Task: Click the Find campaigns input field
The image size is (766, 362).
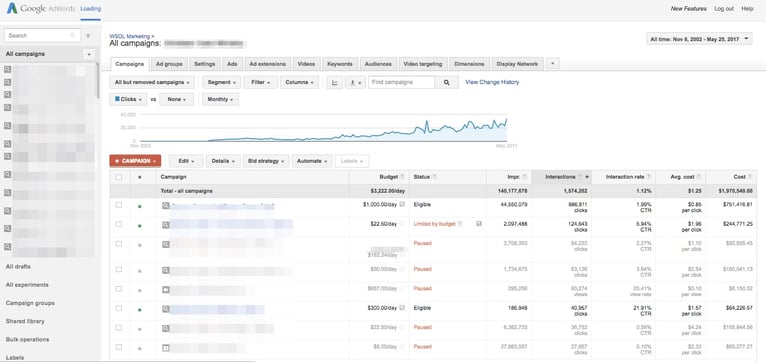Action: pos(401,83)
